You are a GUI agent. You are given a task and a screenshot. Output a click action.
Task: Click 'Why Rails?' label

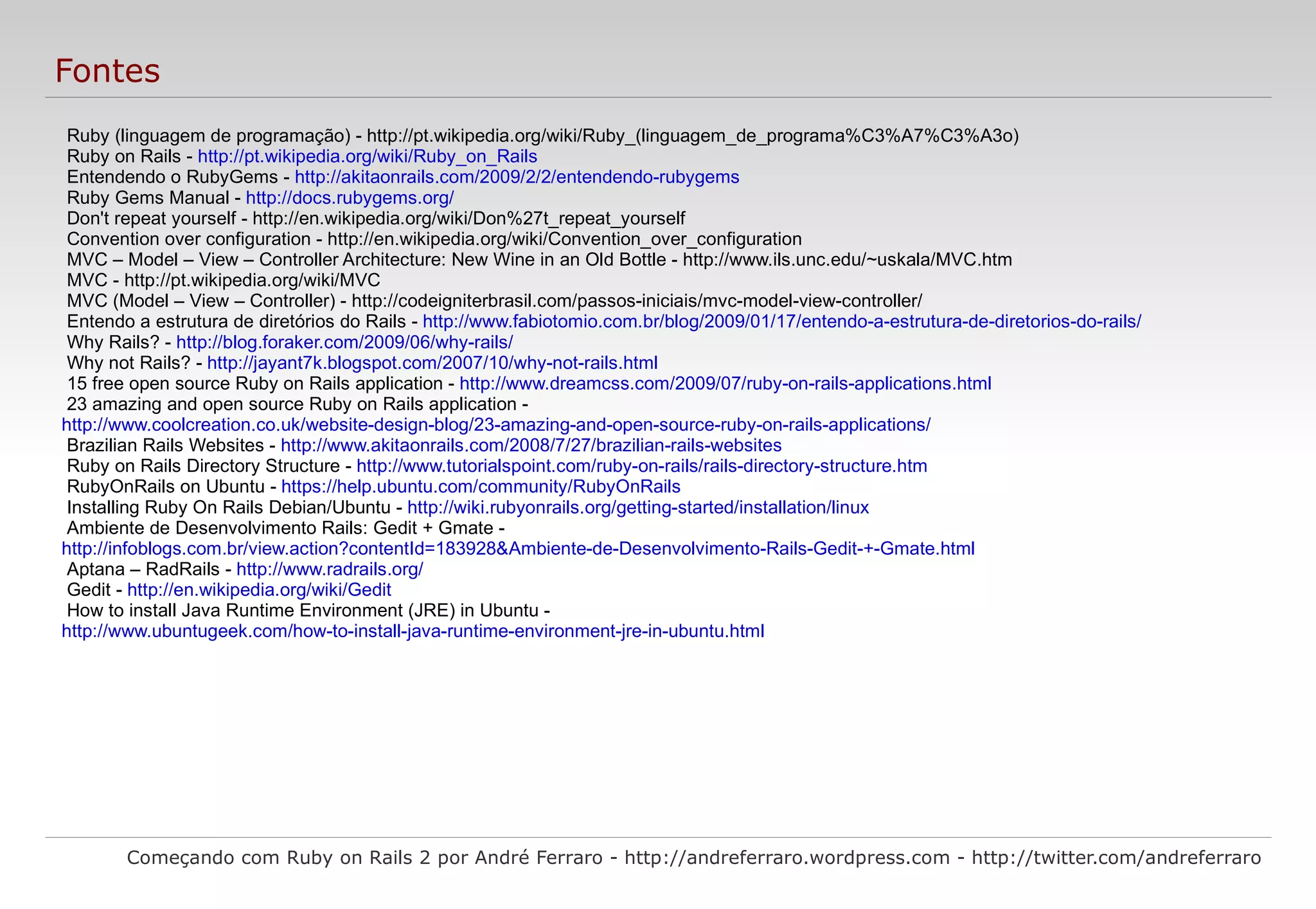(113, 342)
